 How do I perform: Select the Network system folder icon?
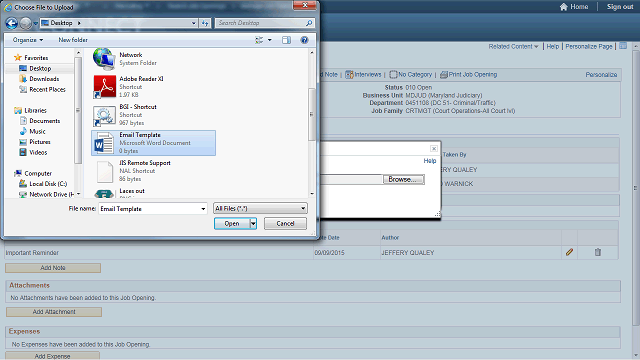click(104, 59)
